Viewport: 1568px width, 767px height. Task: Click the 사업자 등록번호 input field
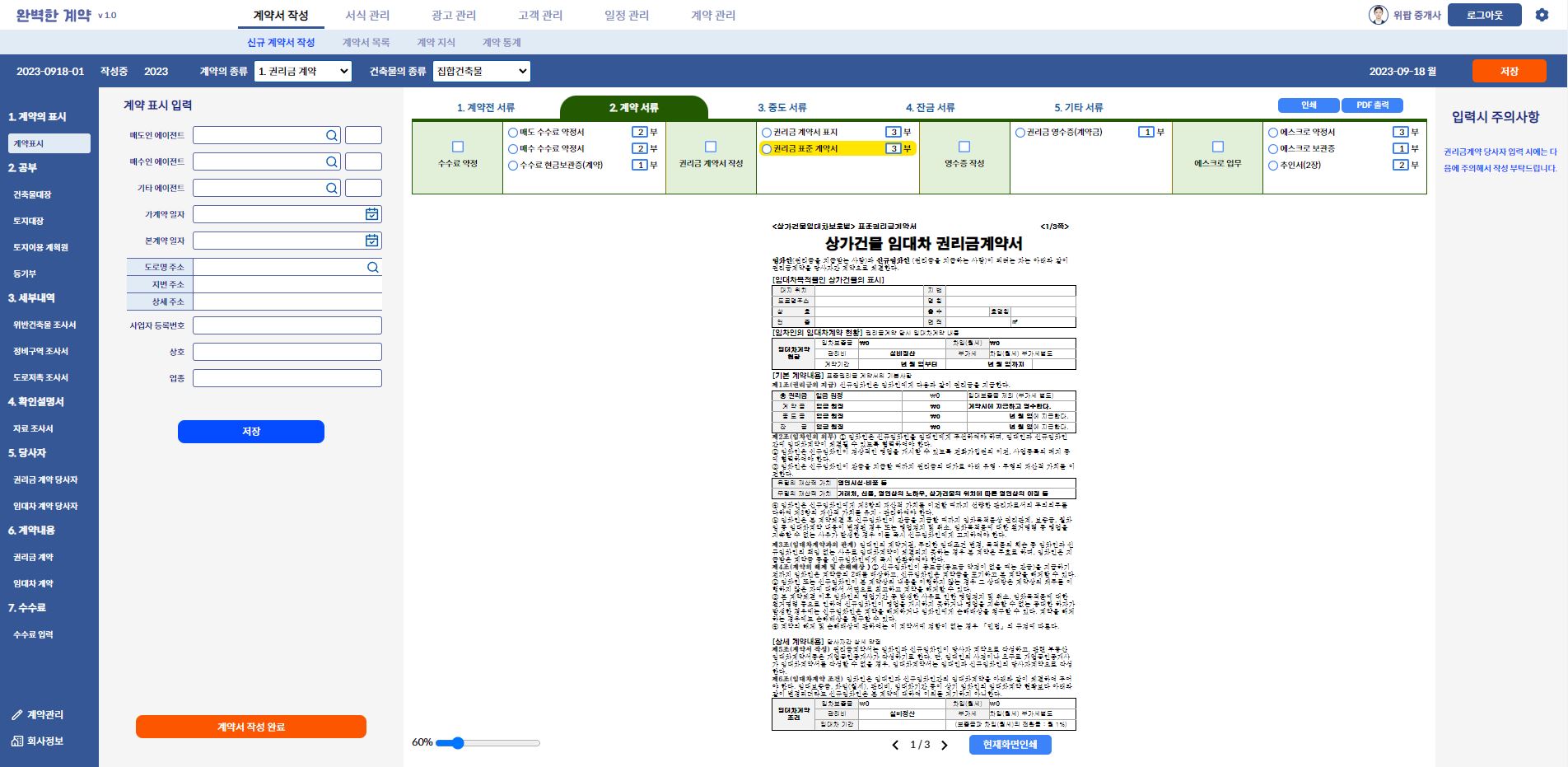tap(287, 325)
